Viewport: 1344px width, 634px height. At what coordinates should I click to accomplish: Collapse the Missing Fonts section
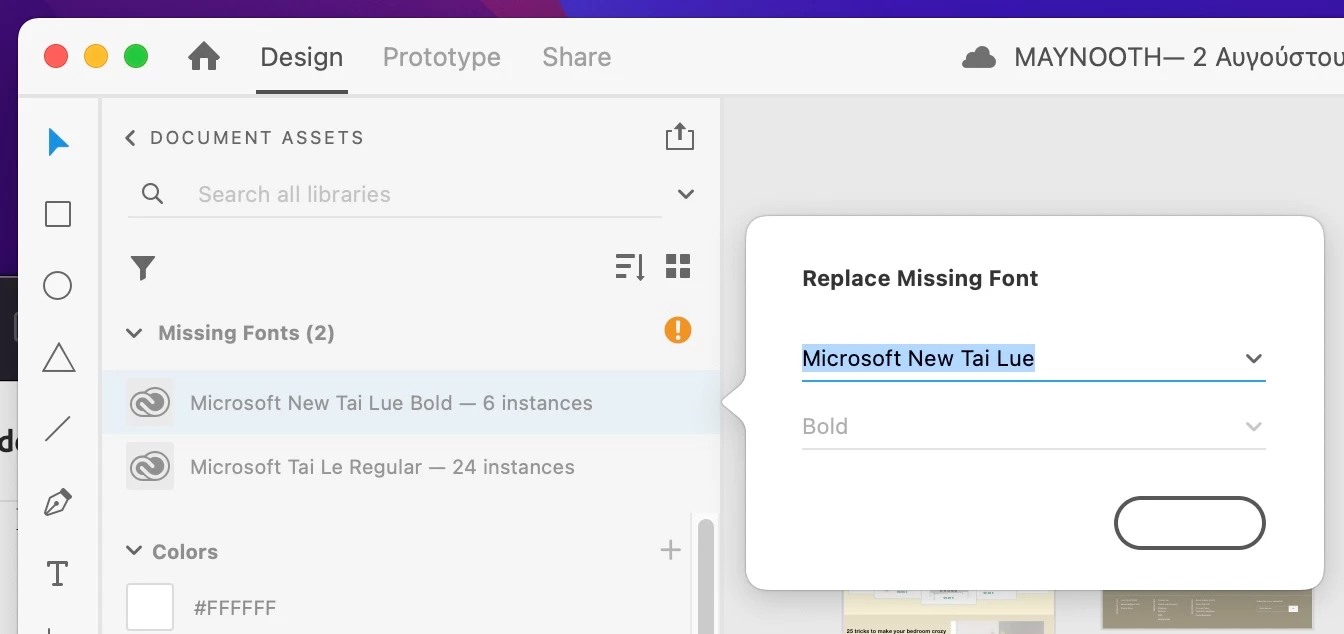tap(134, 333)
